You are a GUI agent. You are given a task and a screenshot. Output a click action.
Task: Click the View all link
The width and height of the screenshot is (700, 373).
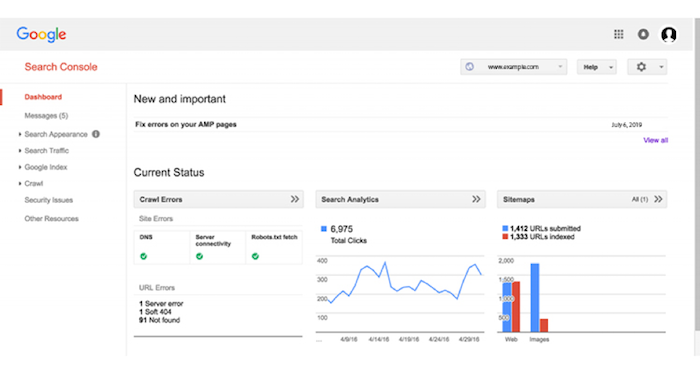(x=655, y=140)
